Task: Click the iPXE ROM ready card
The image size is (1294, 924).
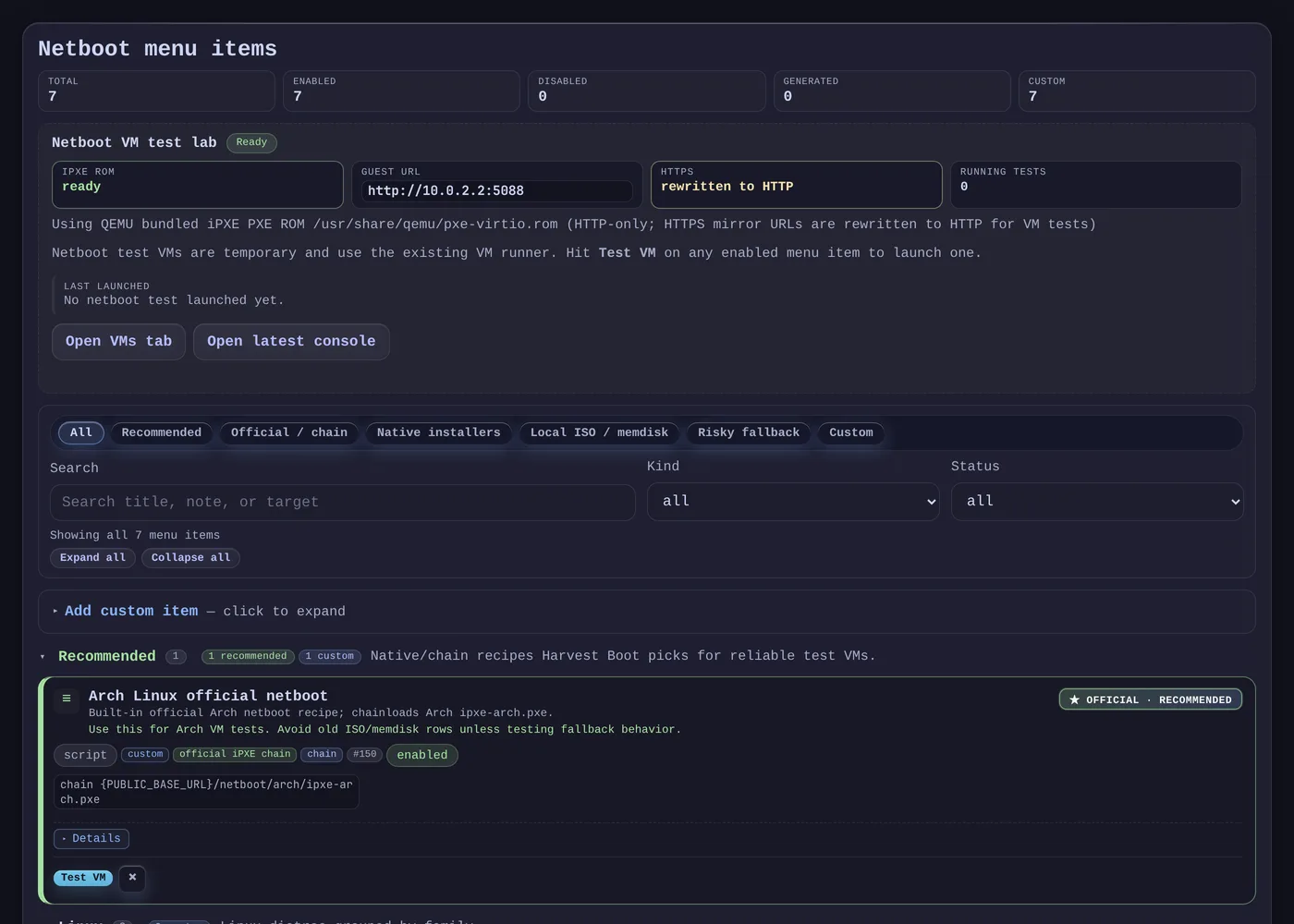Action: [x=198, y=185]
